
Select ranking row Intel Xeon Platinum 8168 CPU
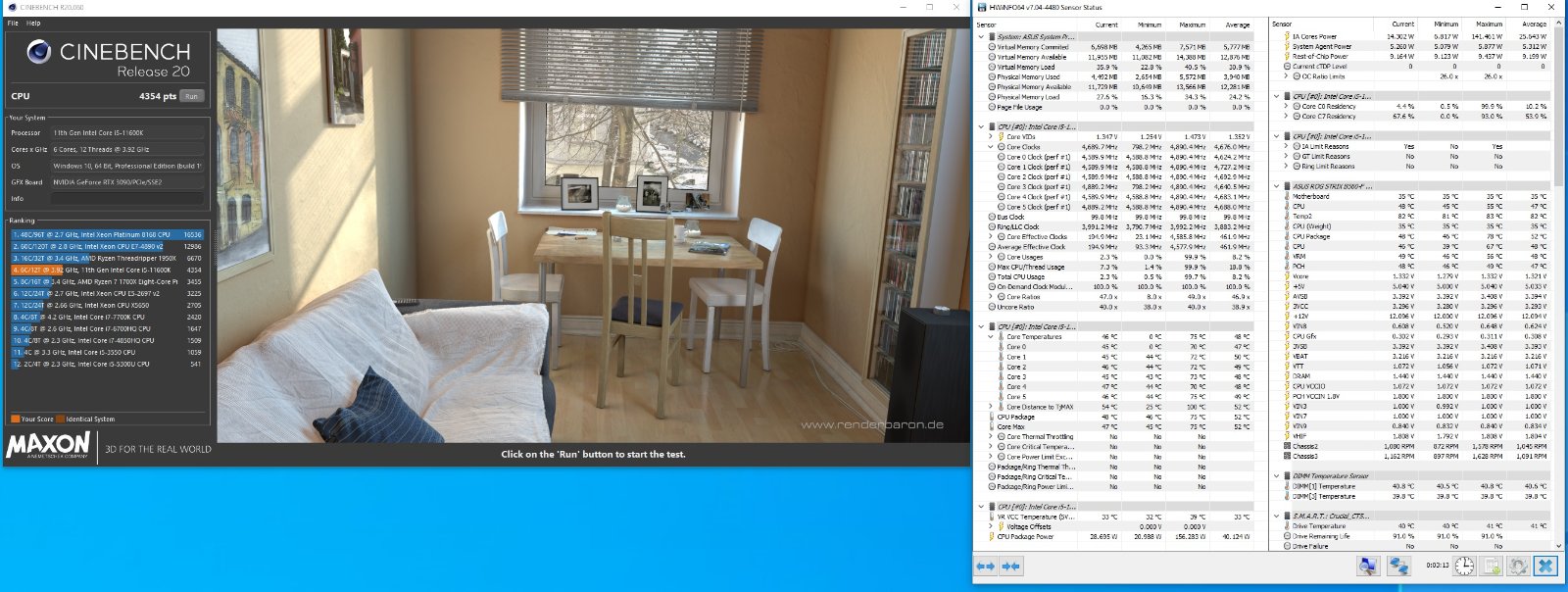pos(108,234)
